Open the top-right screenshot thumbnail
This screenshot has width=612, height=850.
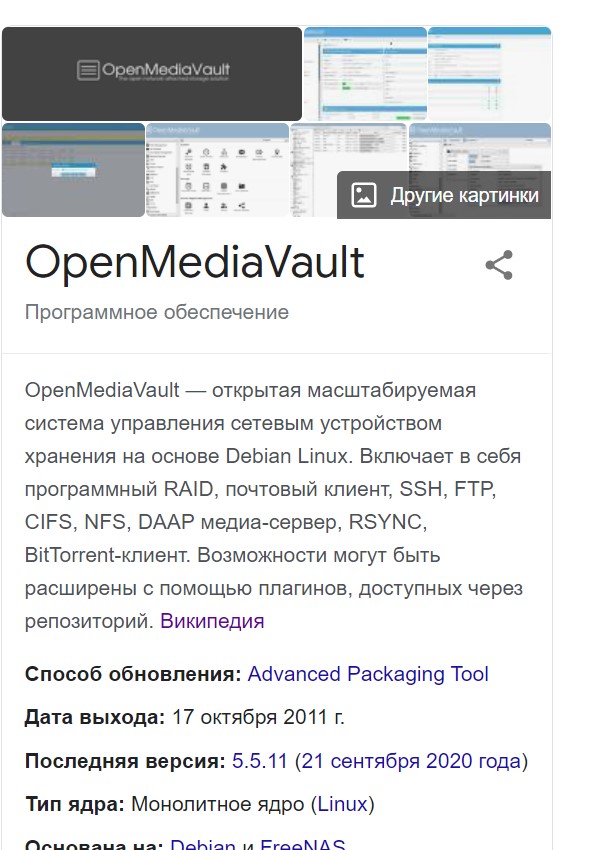pyautogui.click(x=489, y=74)
